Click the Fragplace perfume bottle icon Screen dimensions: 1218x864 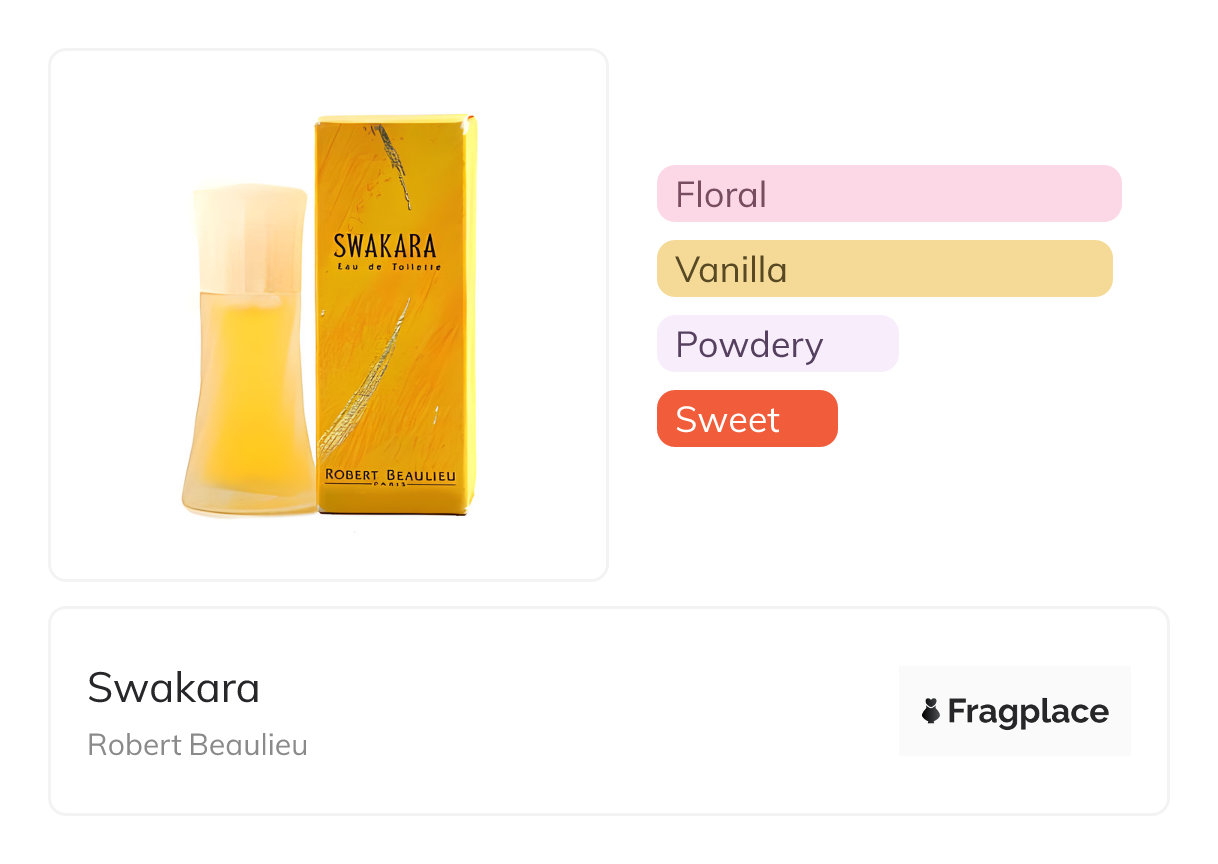[x=931, y=711]
